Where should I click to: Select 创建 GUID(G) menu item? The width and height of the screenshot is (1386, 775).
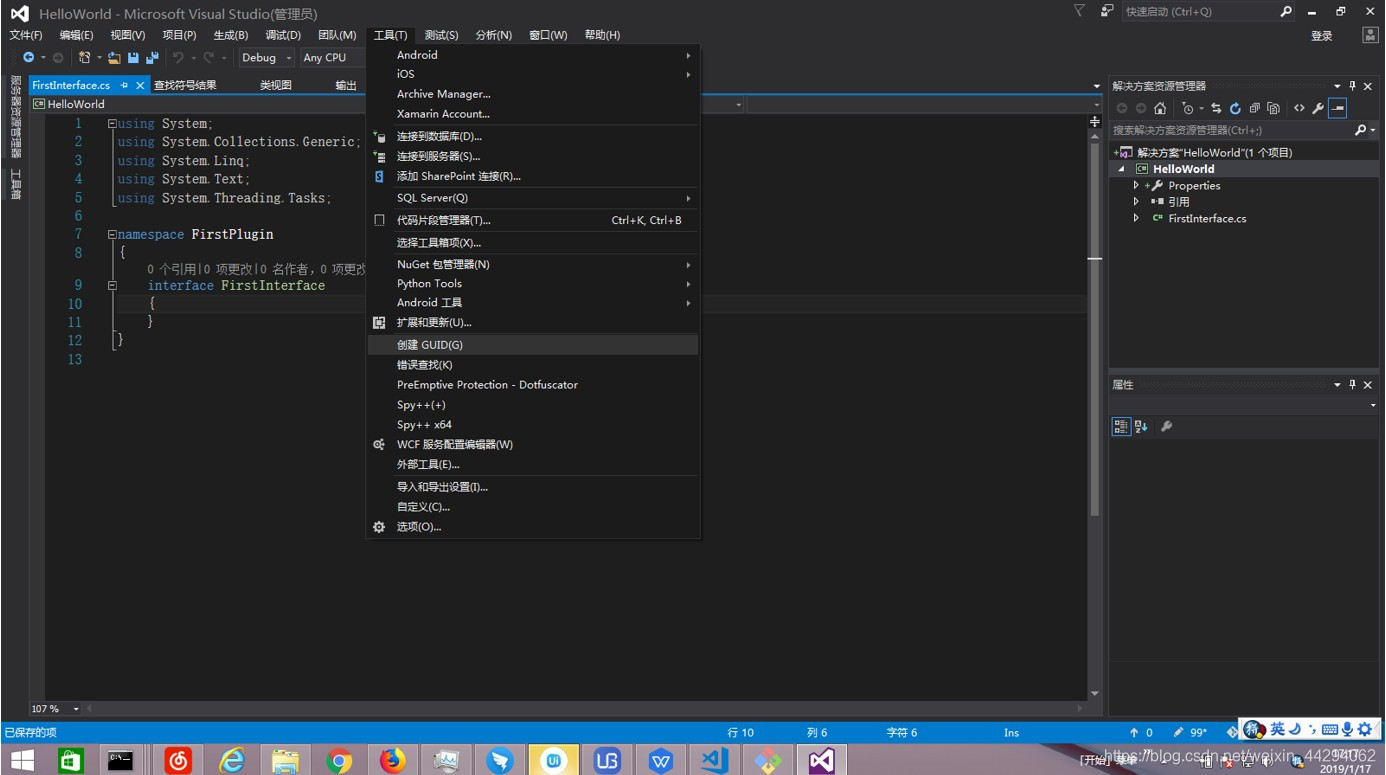pos(534,345)
